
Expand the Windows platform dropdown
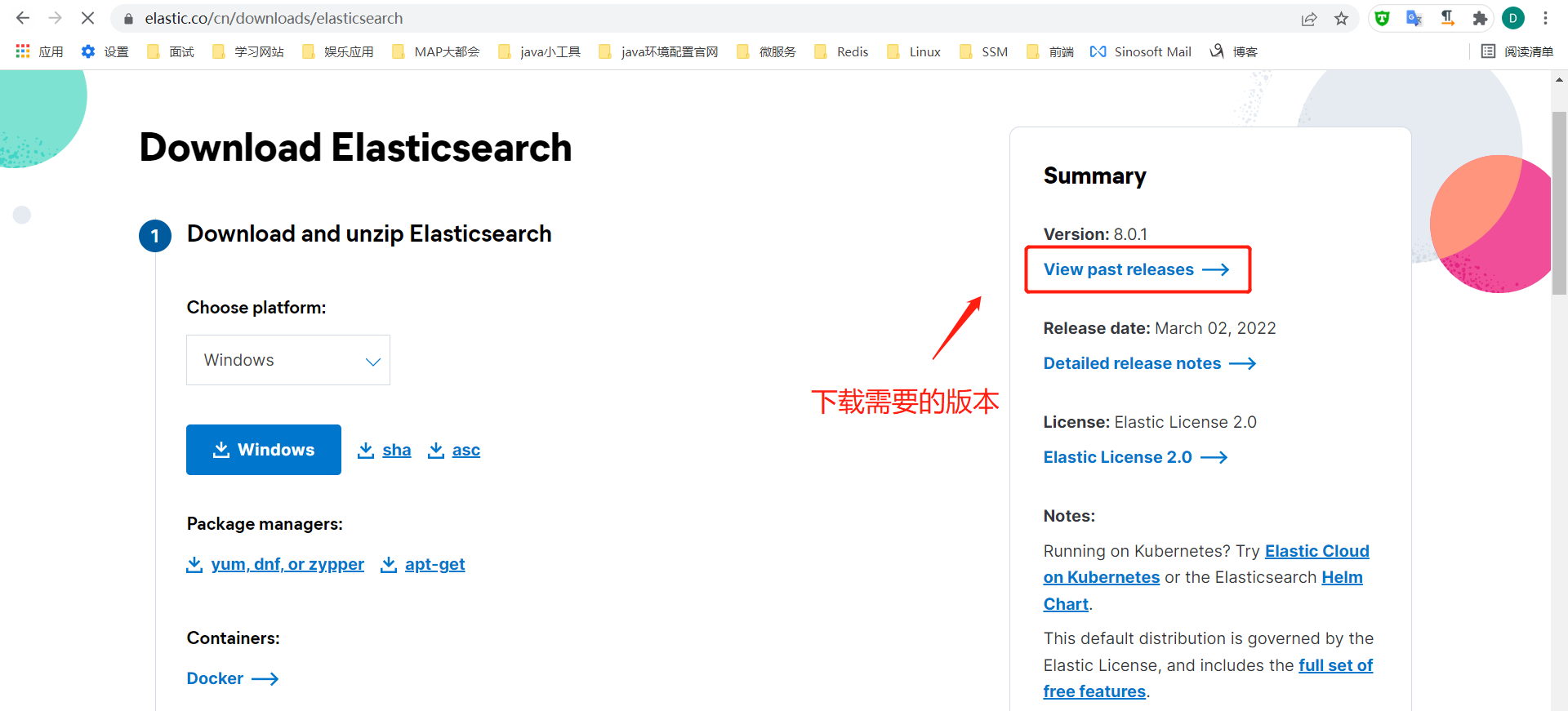[288, 360]
